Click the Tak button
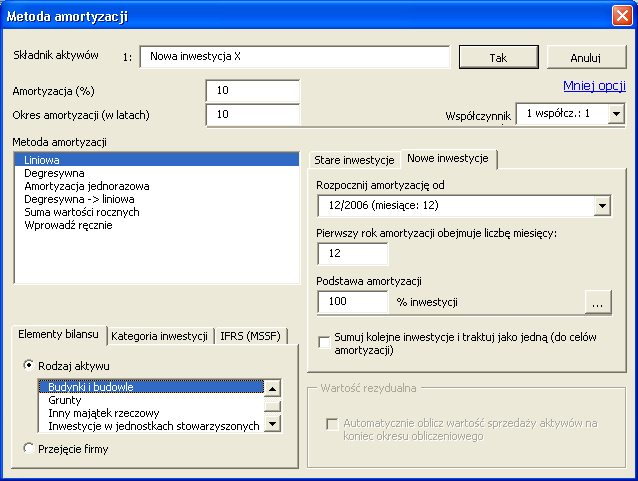 pos(498,57)
